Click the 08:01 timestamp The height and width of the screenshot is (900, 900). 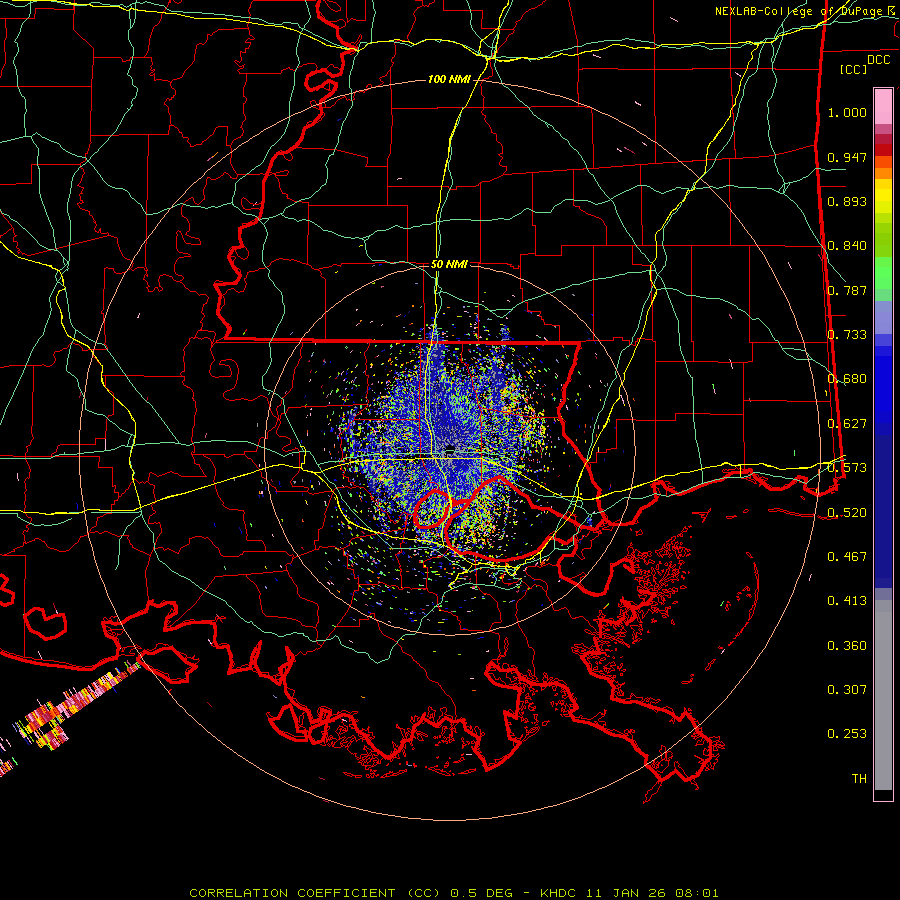coord(696,893)
